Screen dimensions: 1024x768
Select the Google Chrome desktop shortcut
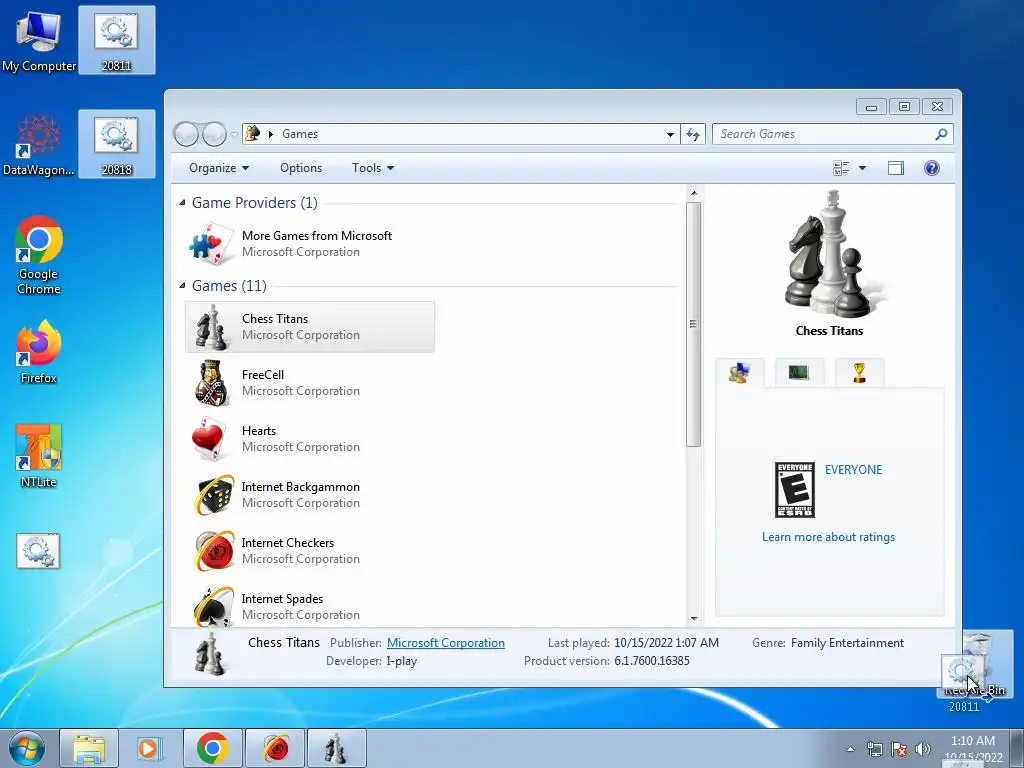[x=39, y=255]
